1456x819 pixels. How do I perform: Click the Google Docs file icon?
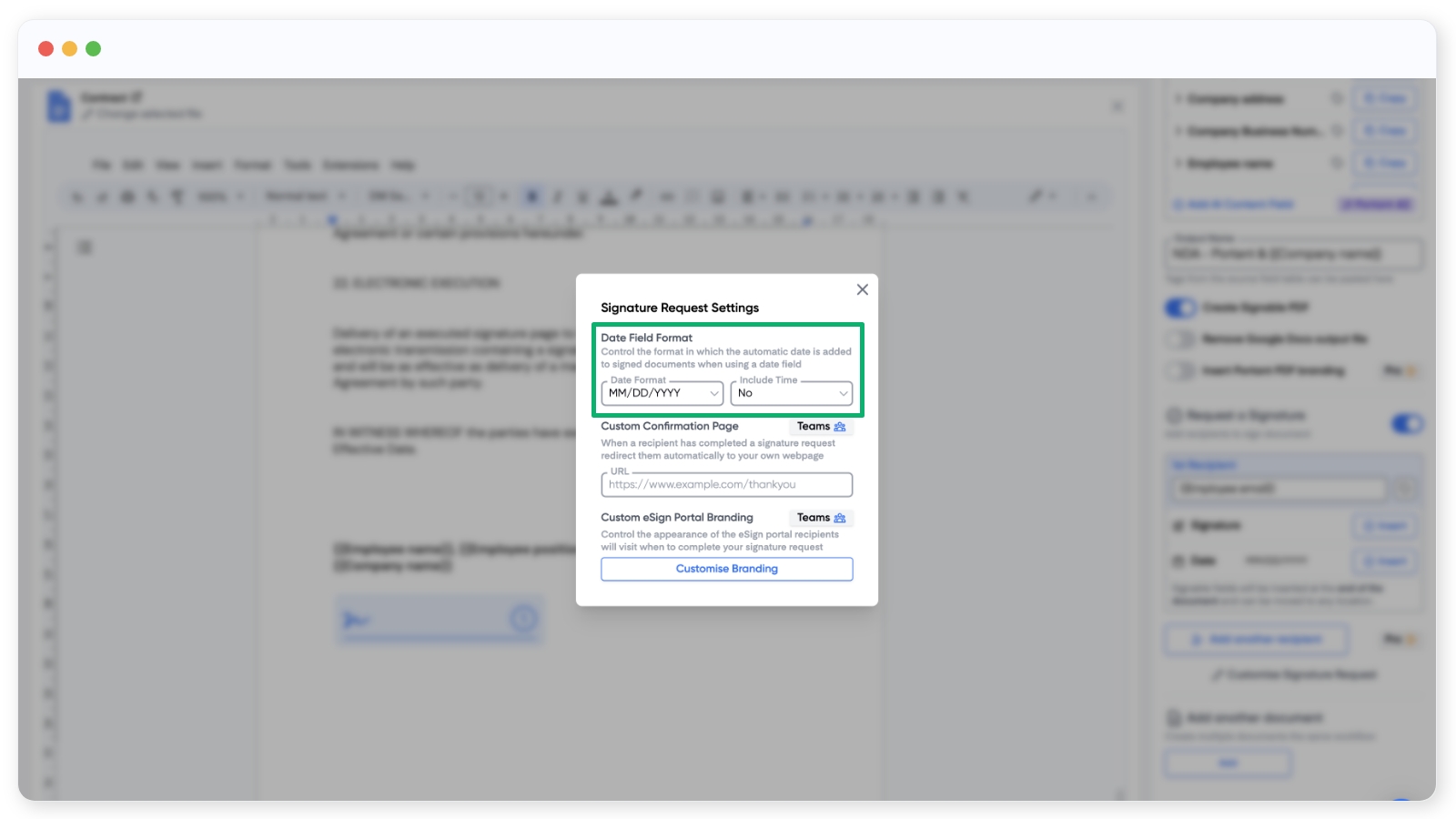tap(59, 106)
